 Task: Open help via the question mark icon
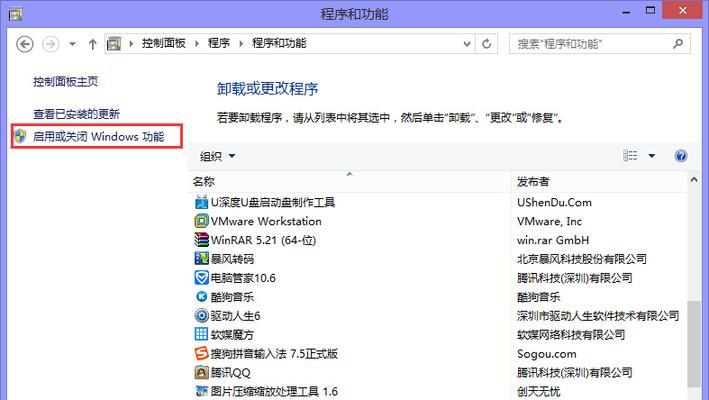click(x=681, y=156)
